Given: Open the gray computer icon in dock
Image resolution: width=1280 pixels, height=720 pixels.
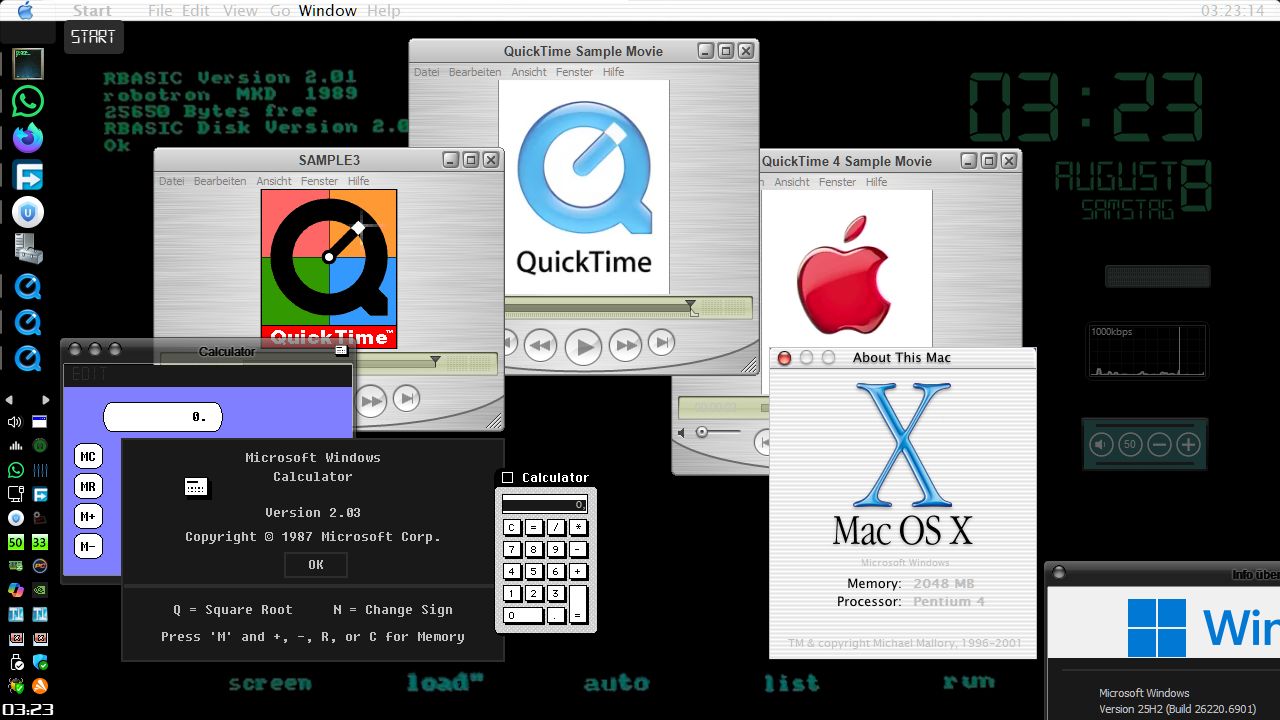Looking at the screenshot, I should 28,249.
